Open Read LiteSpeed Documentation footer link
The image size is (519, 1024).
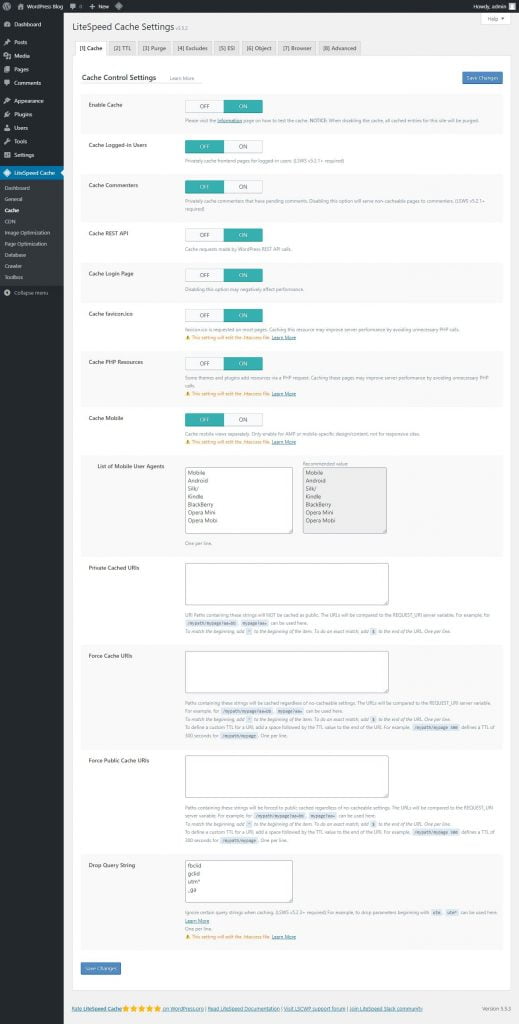tap(244, 1008)
